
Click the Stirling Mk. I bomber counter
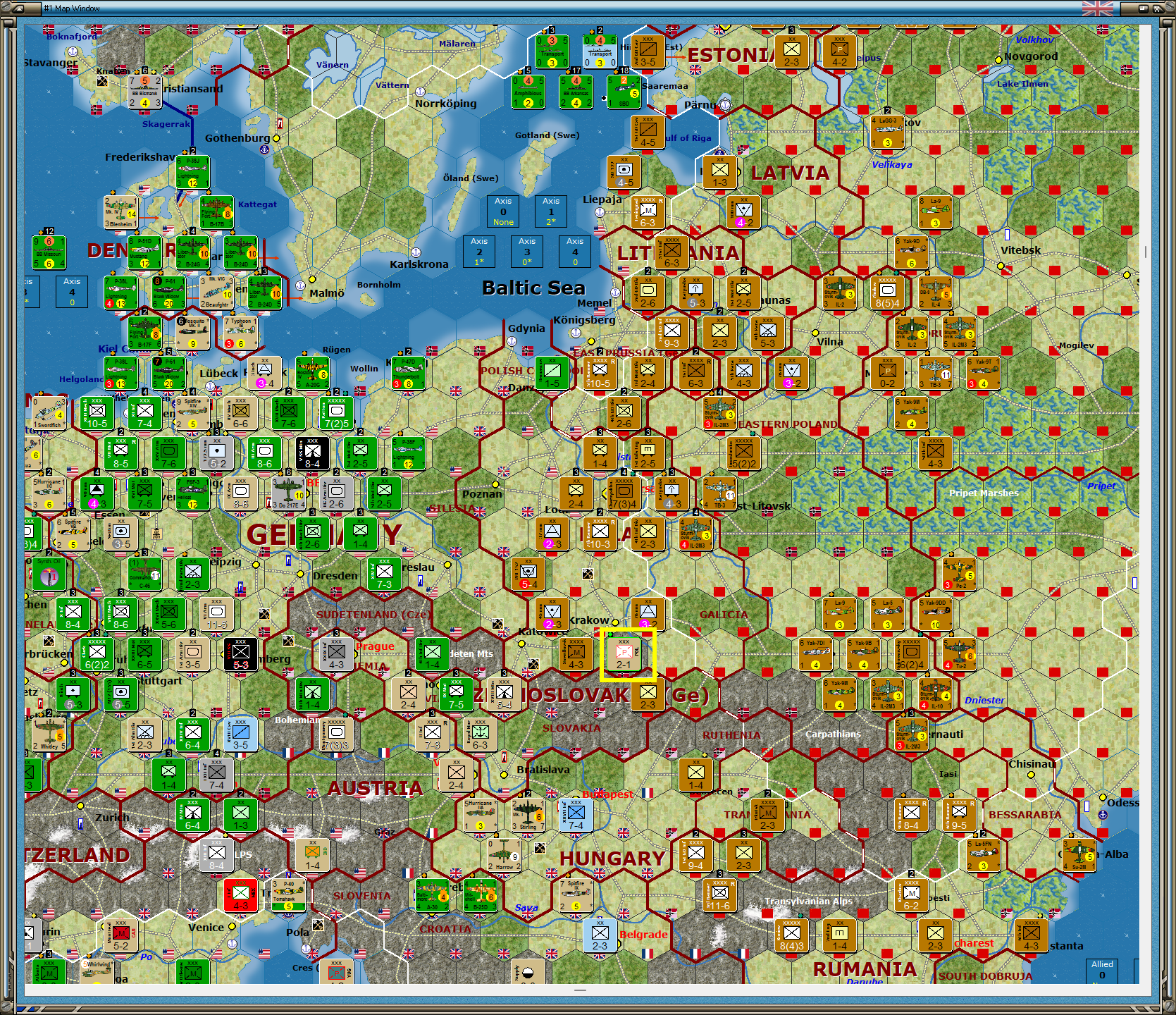(528, 815)
